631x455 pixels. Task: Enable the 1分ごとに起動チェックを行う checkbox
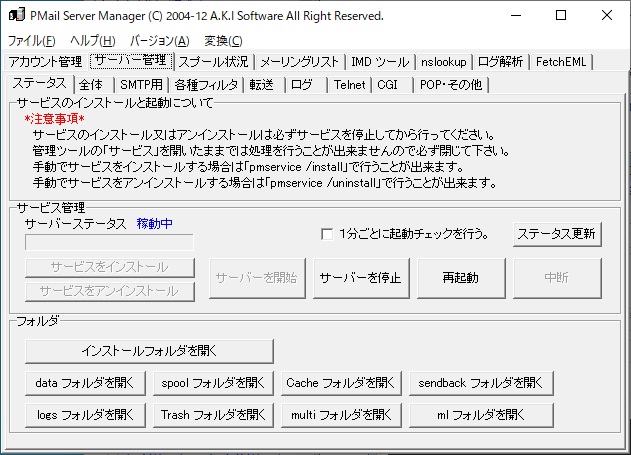pyautogui.click(x=327, y=234)
